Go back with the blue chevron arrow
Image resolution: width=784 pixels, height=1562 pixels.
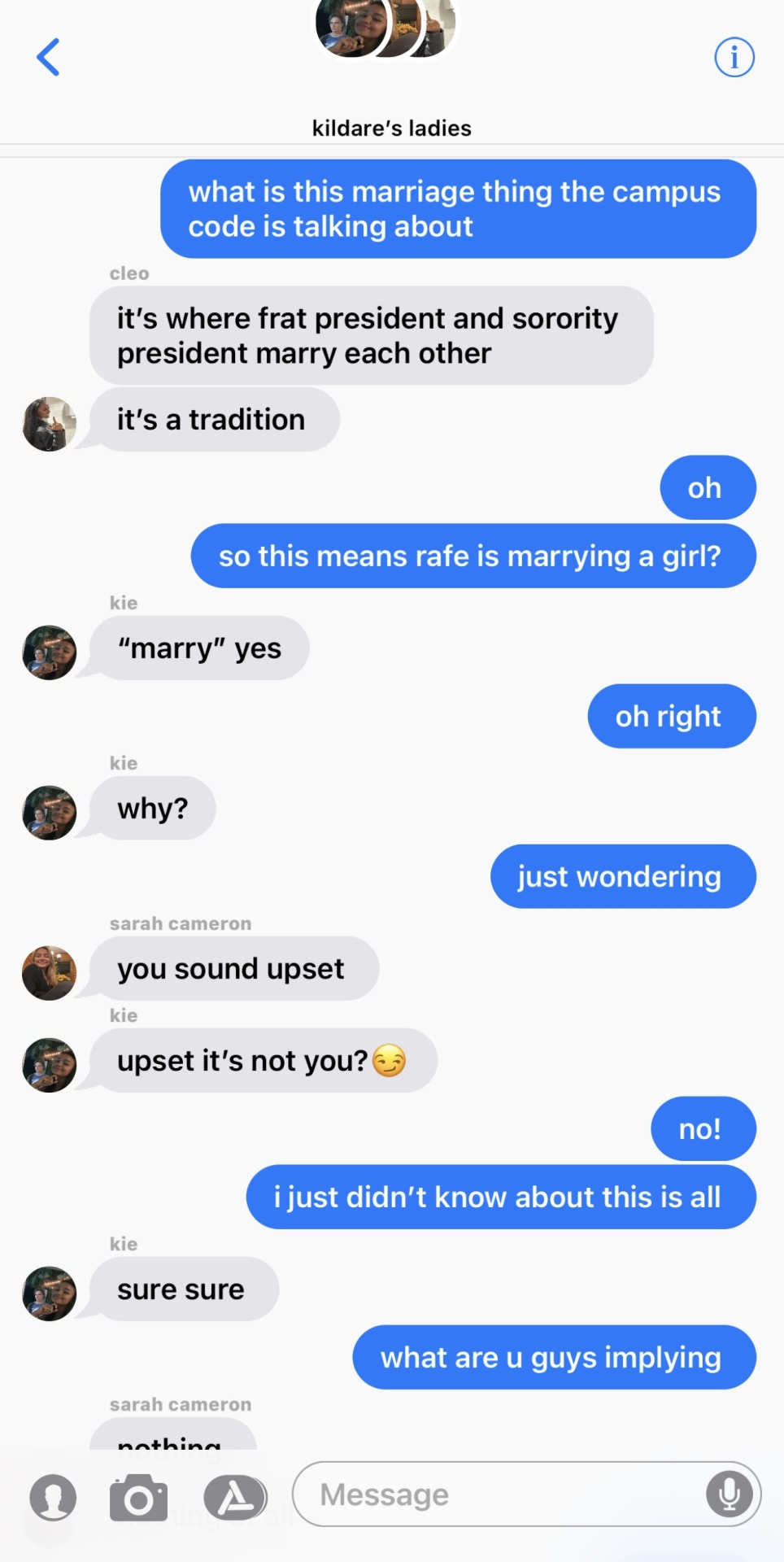click(x=49, y=57)
